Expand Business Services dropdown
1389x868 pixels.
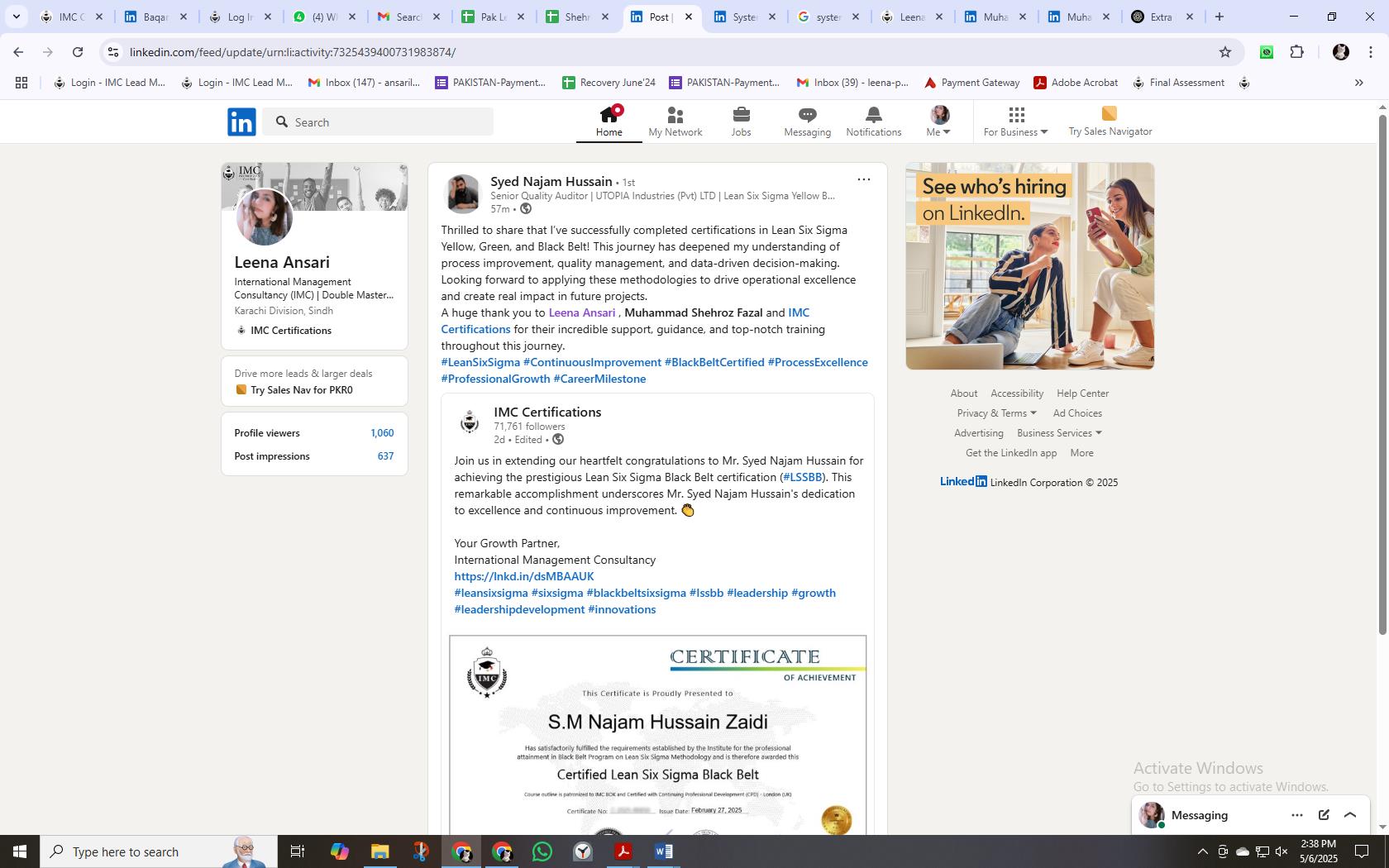pyautogui.click(x=1059, y=433)
